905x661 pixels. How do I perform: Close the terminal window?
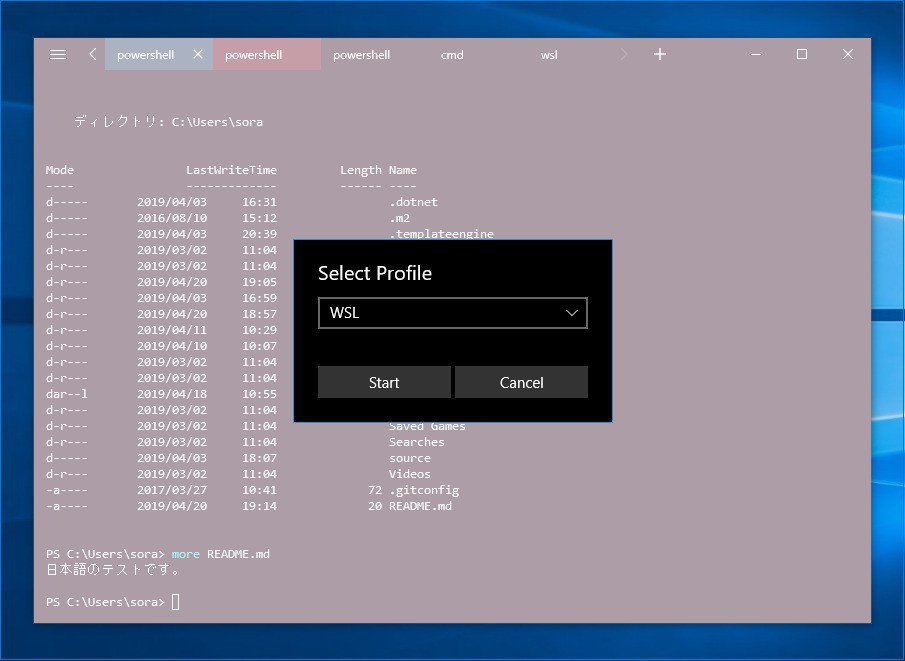(848, 55)
